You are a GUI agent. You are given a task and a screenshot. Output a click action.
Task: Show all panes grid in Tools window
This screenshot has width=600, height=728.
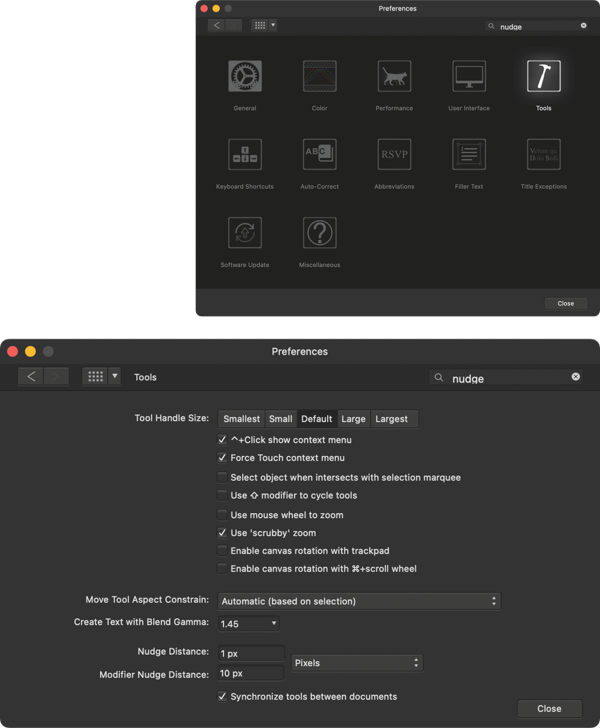95,377
